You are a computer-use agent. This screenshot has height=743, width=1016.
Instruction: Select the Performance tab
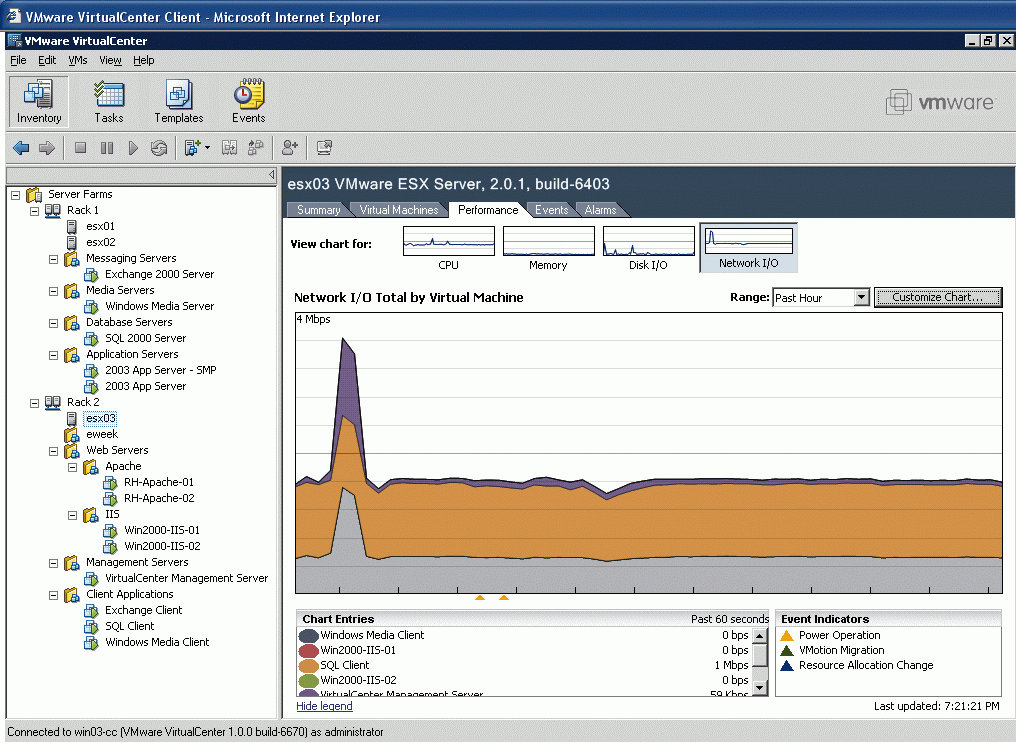(488, 210)
